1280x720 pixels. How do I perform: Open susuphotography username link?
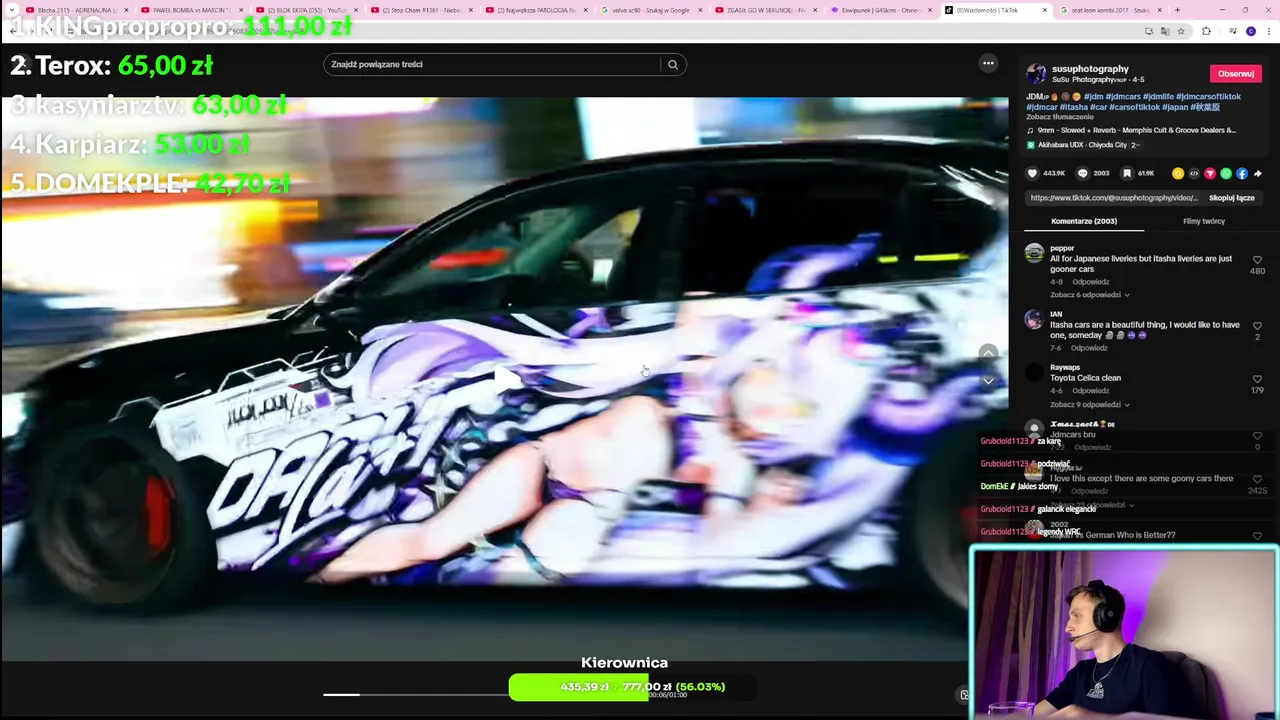pos(1090,69)
